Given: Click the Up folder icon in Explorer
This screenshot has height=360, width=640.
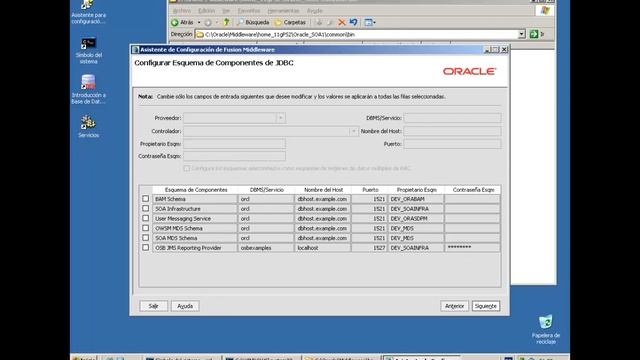Looking at the screenshot, I should point(227,22).
